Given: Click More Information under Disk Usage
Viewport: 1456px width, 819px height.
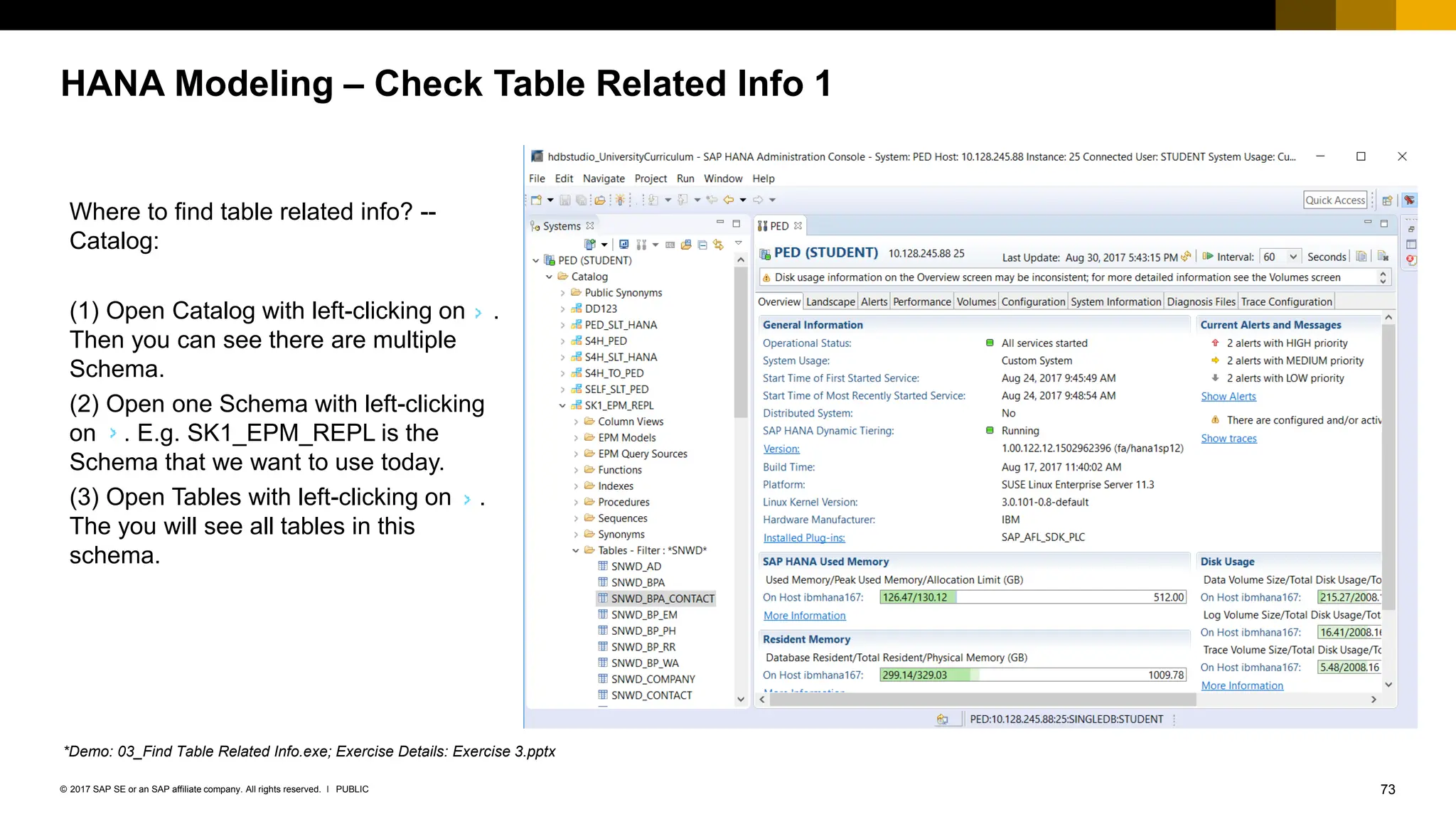Looking at the screenshot, I should tap(1242, 686).
